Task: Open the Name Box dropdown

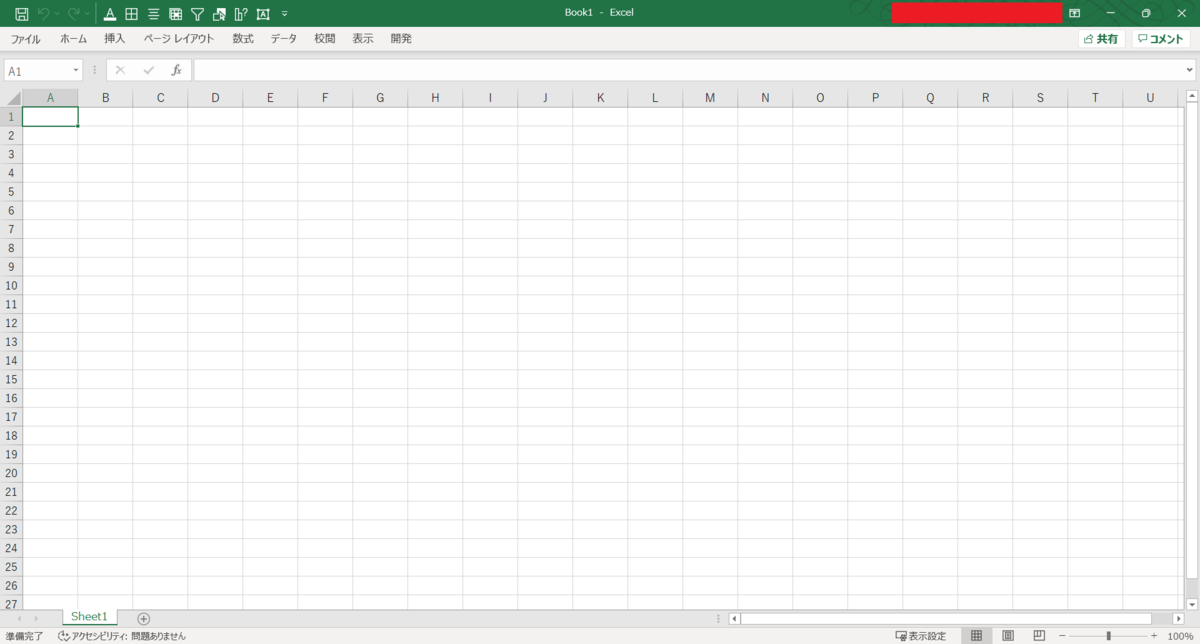Action: point(75,69)
